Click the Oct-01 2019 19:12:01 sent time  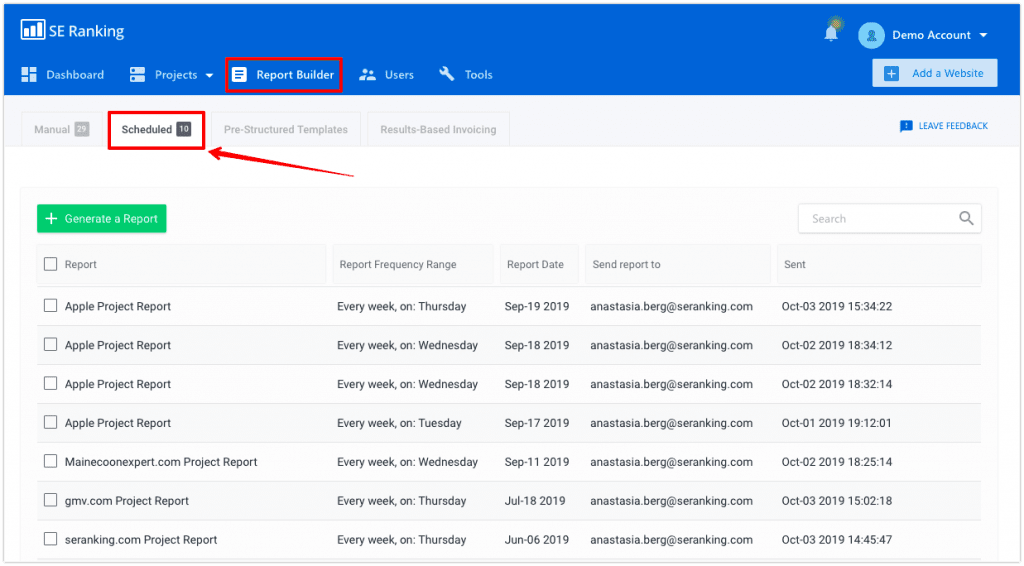(x=837, y=423)
